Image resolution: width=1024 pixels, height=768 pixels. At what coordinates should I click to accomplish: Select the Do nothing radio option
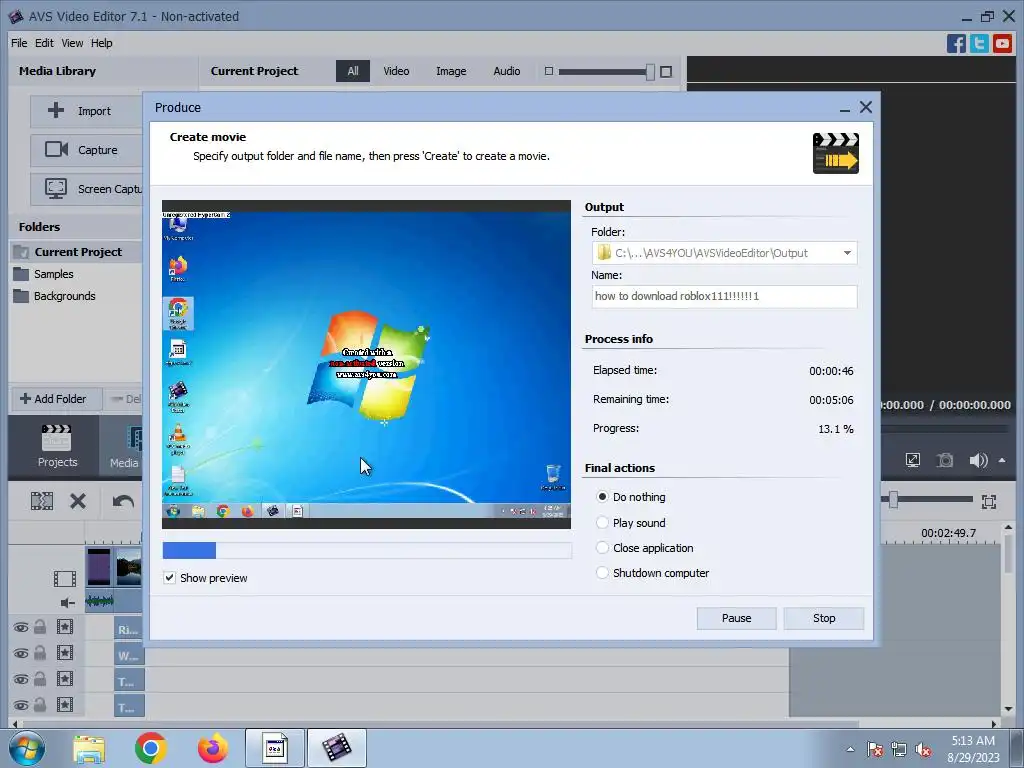[x=602, y=497]
